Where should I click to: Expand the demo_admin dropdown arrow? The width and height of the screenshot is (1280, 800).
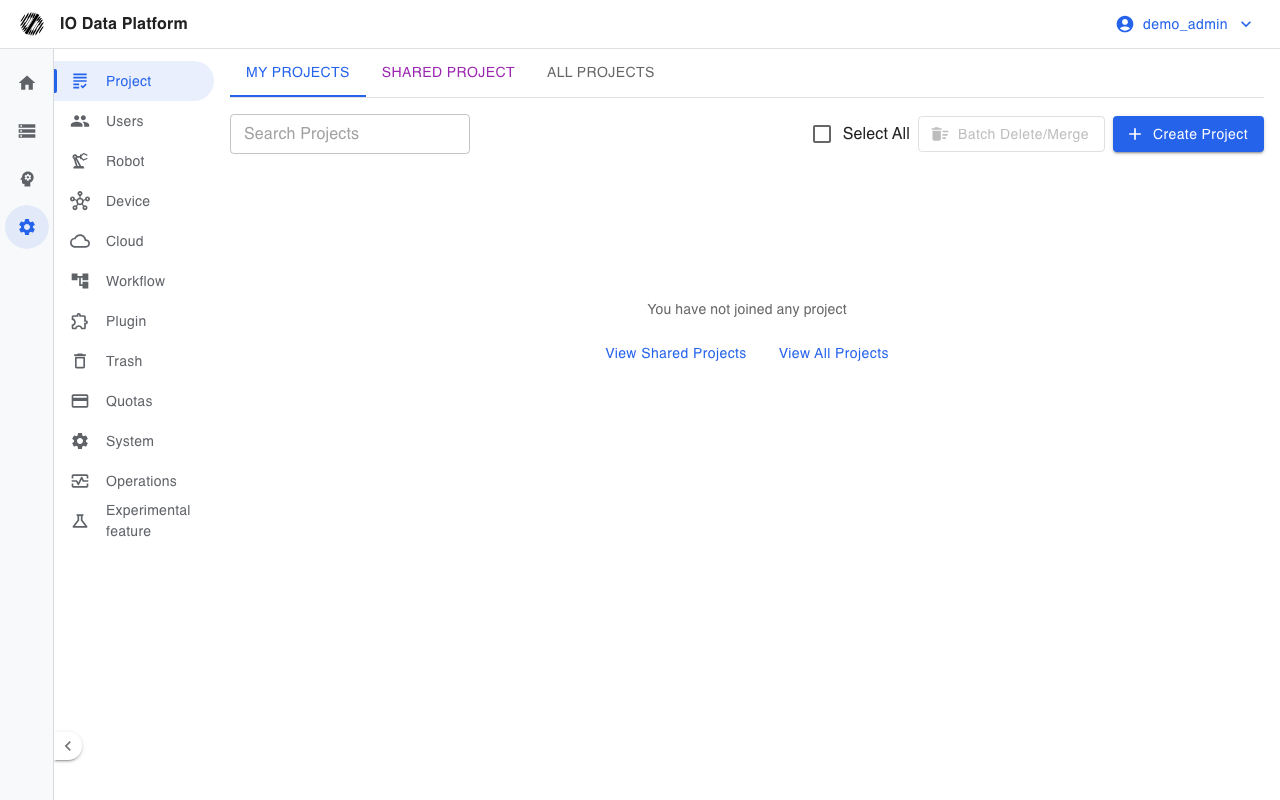click(x=1246, y=24)
